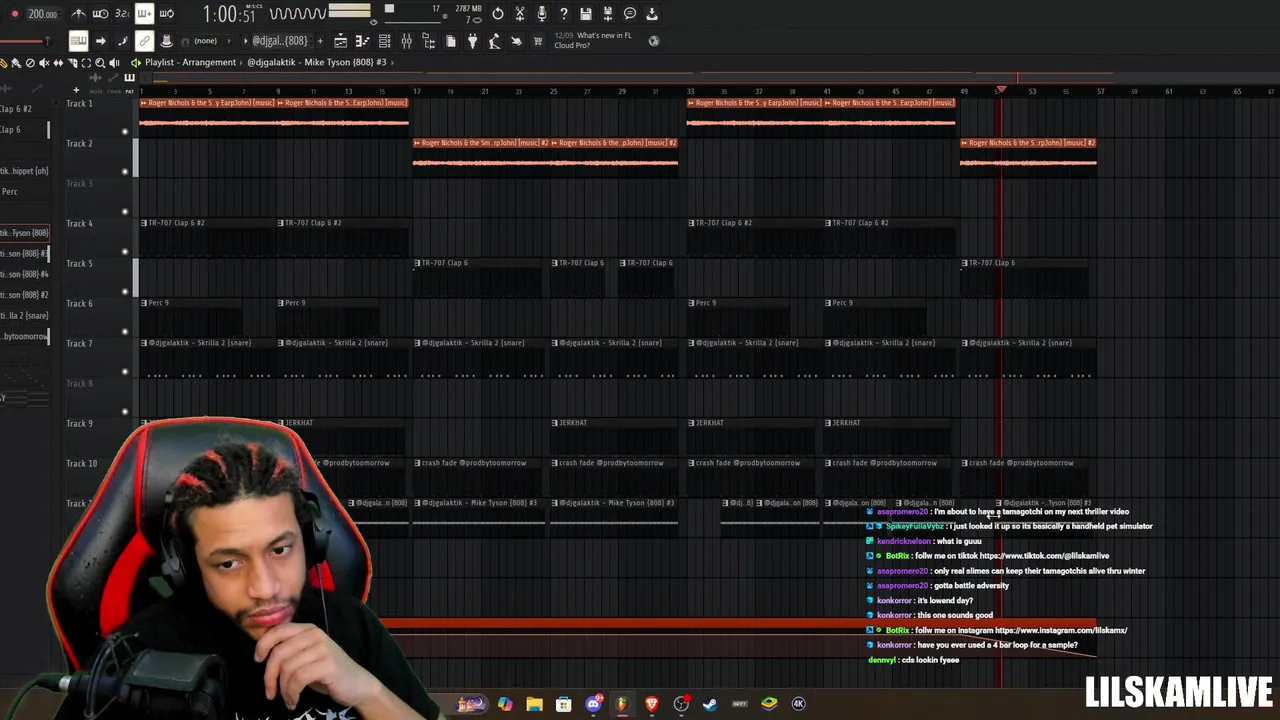The height and width of the screenshot is (720, 1280).
Task: Toggle loop recording button
Action: coord(166,14)
